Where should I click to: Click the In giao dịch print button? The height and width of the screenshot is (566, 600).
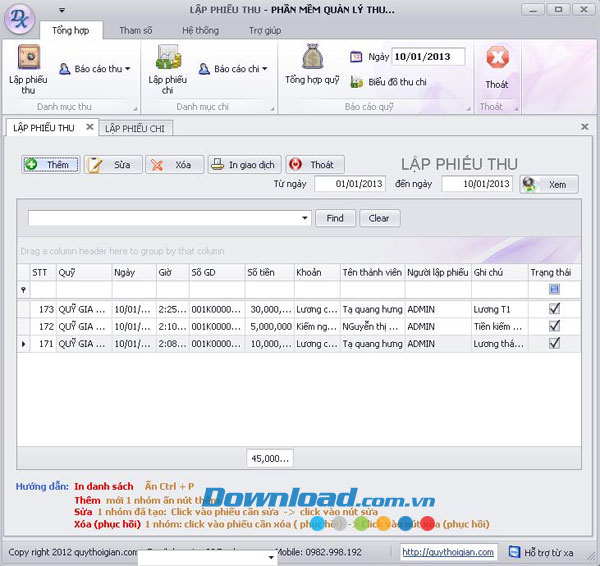pyautogui.click(x=244, y=165)
